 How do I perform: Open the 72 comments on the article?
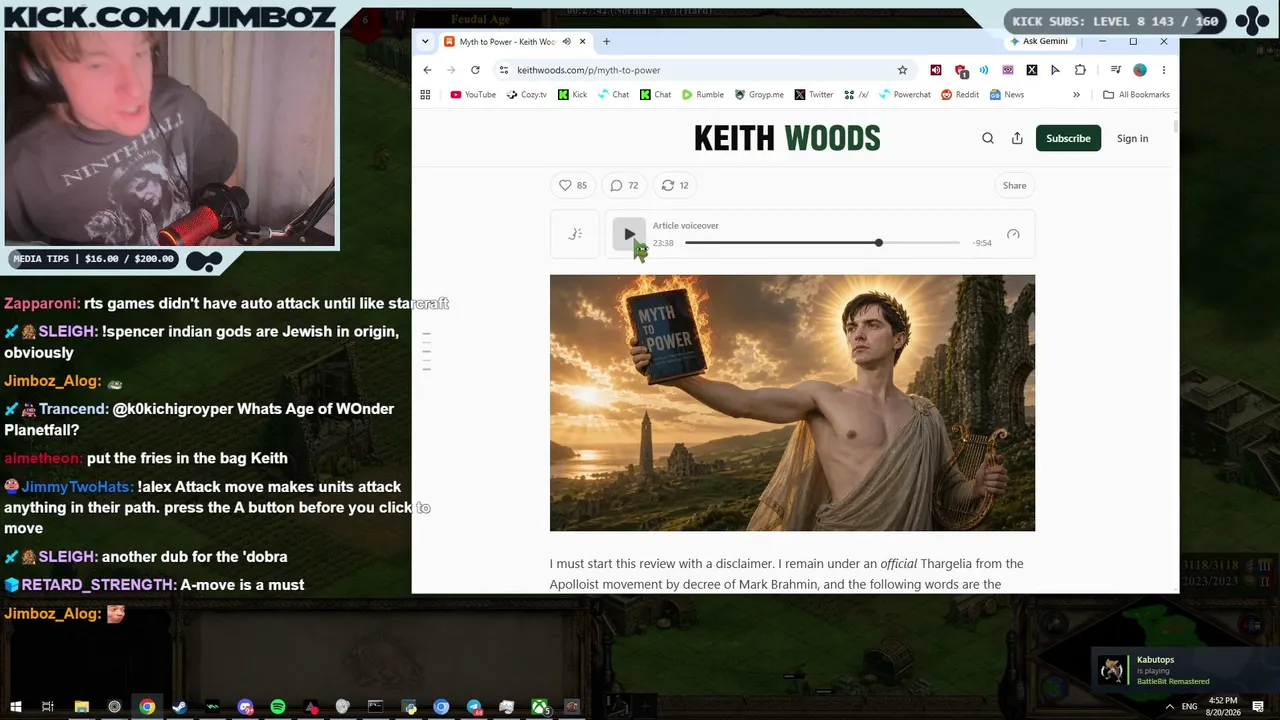[x=624, y=185]
